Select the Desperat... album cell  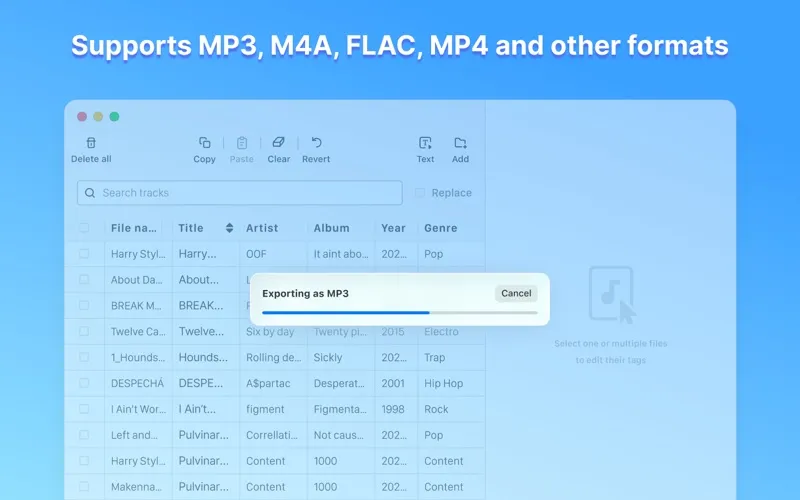339,383
